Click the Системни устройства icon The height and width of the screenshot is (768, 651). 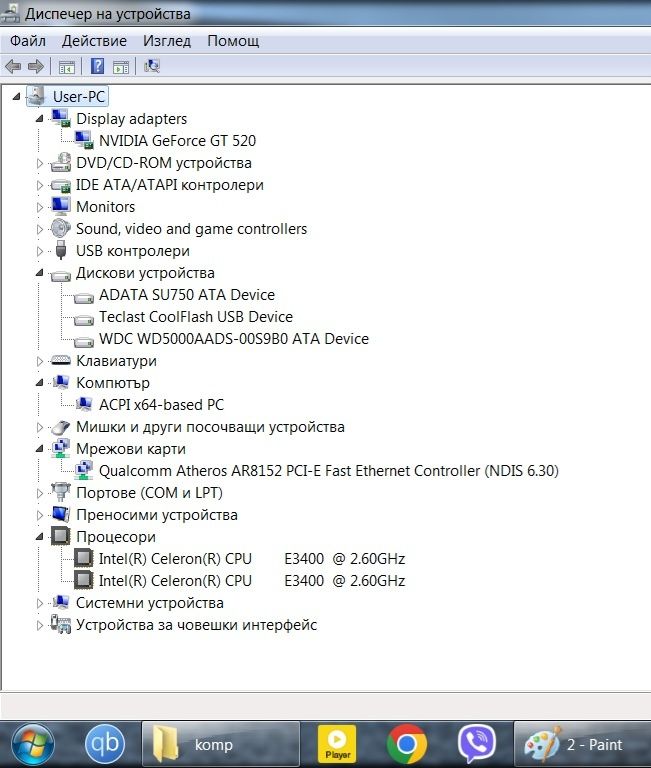click(61, 602)
